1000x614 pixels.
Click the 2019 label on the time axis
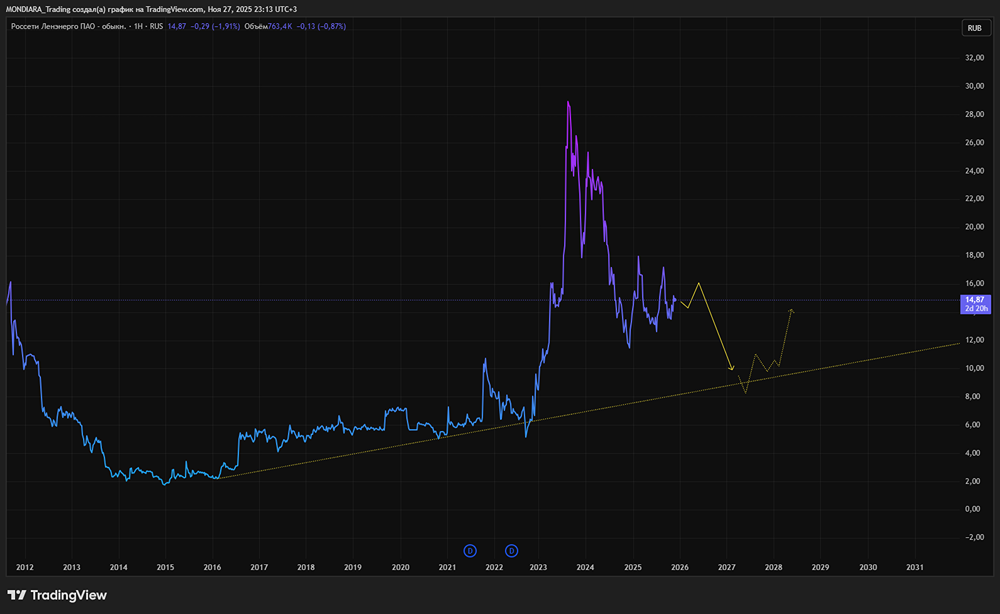click(353, 567)
